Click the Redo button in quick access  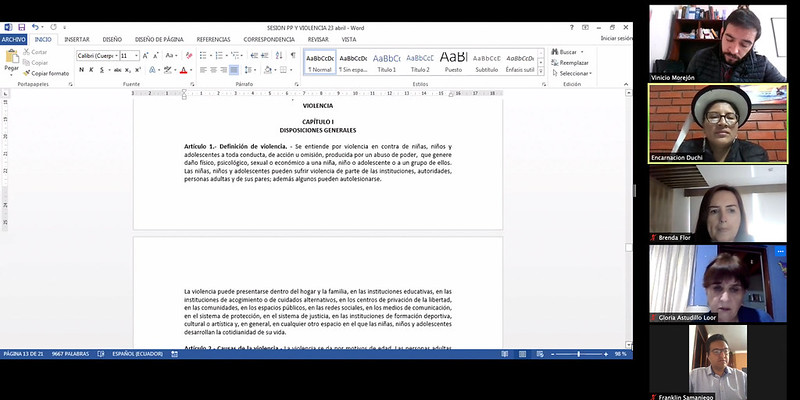(53, 27)
